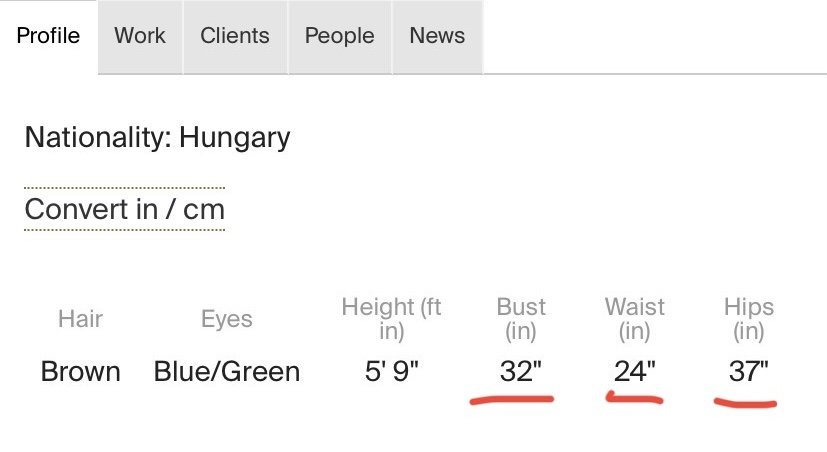827x452 pixels.
Task: Select the Height (ft in) column header
Action: (x=391, y=319)
